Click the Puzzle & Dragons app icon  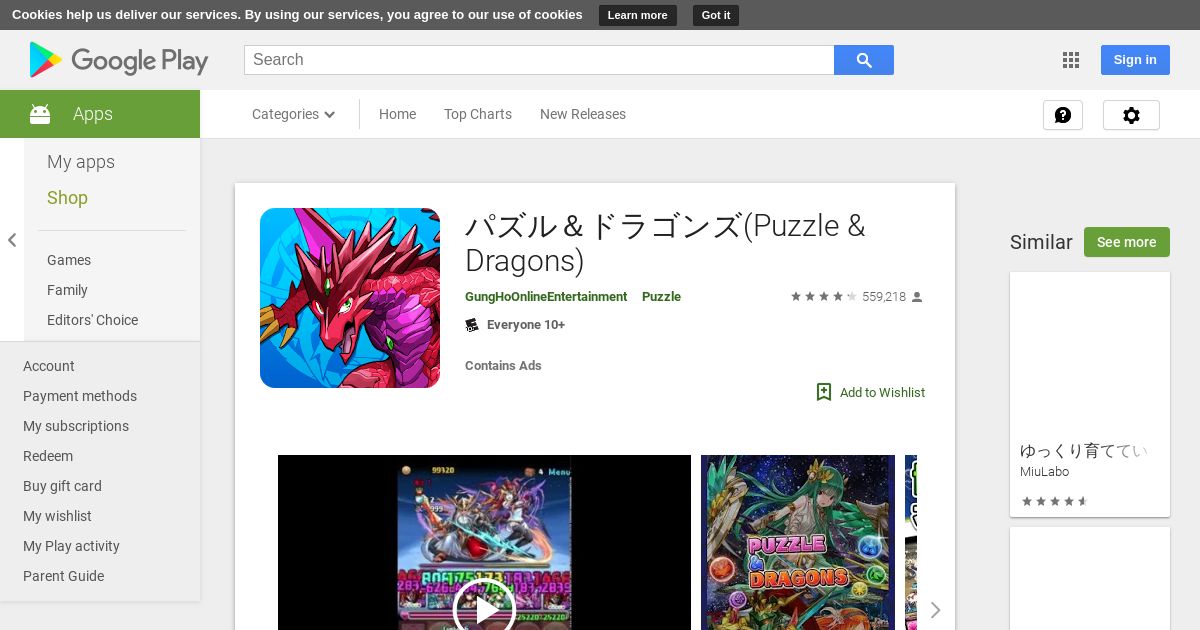350,298
